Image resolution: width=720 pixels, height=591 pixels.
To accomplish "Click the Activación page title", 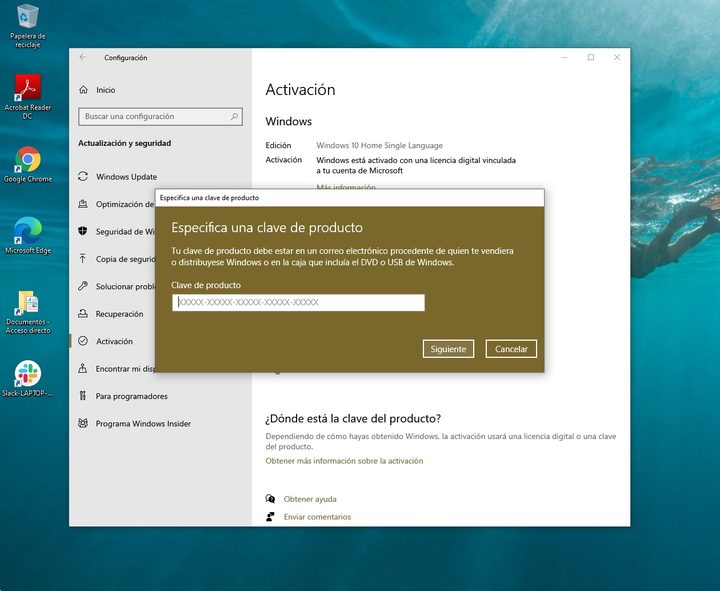I will click(300, 90).
